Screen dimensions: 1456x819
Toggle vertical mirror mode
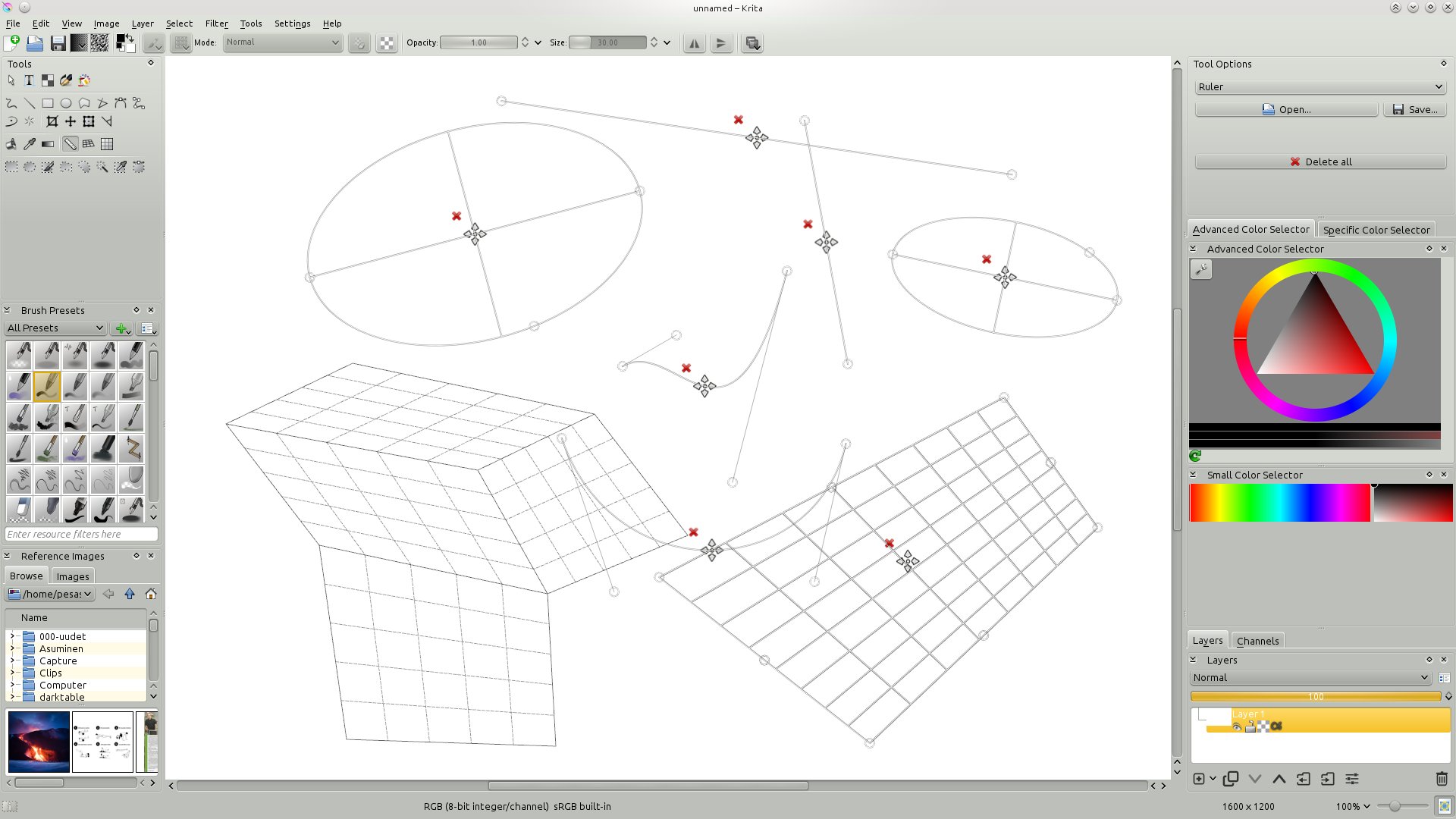(721, 43)
